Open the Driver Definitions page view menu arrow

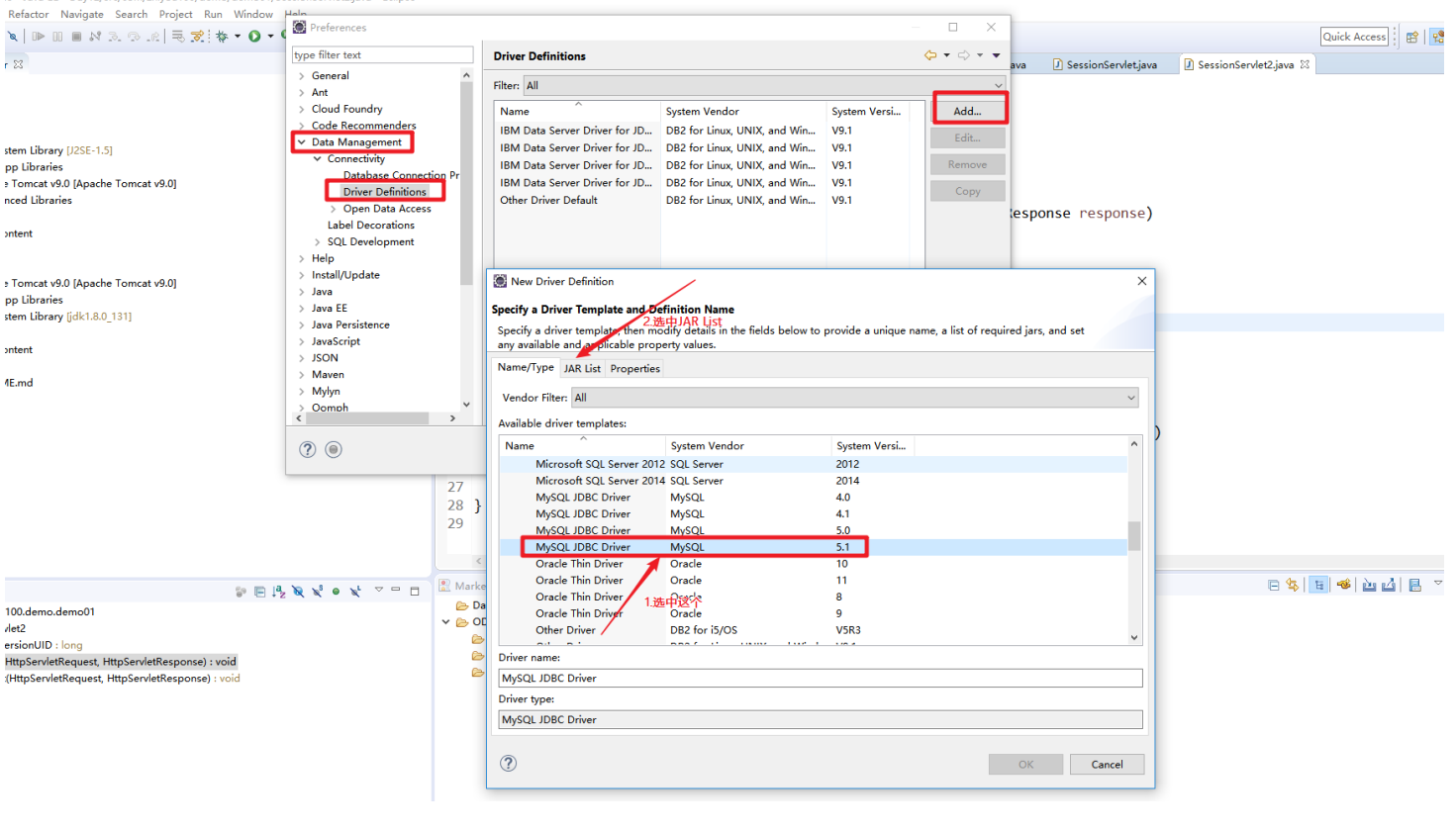point(996,55)
